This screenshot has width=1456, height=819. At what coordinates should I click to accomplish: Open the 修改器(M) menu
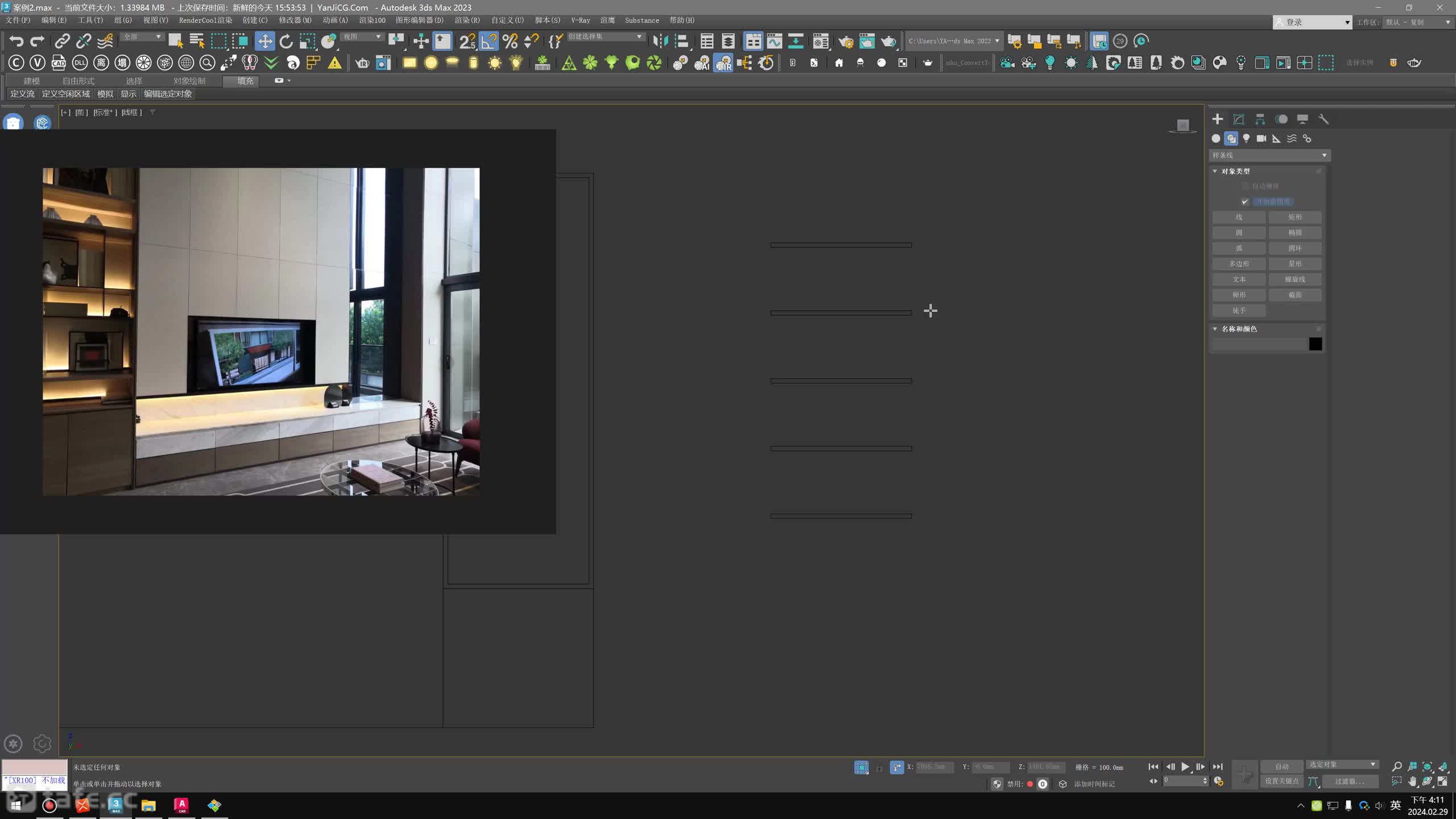click(x=295, y=20)
